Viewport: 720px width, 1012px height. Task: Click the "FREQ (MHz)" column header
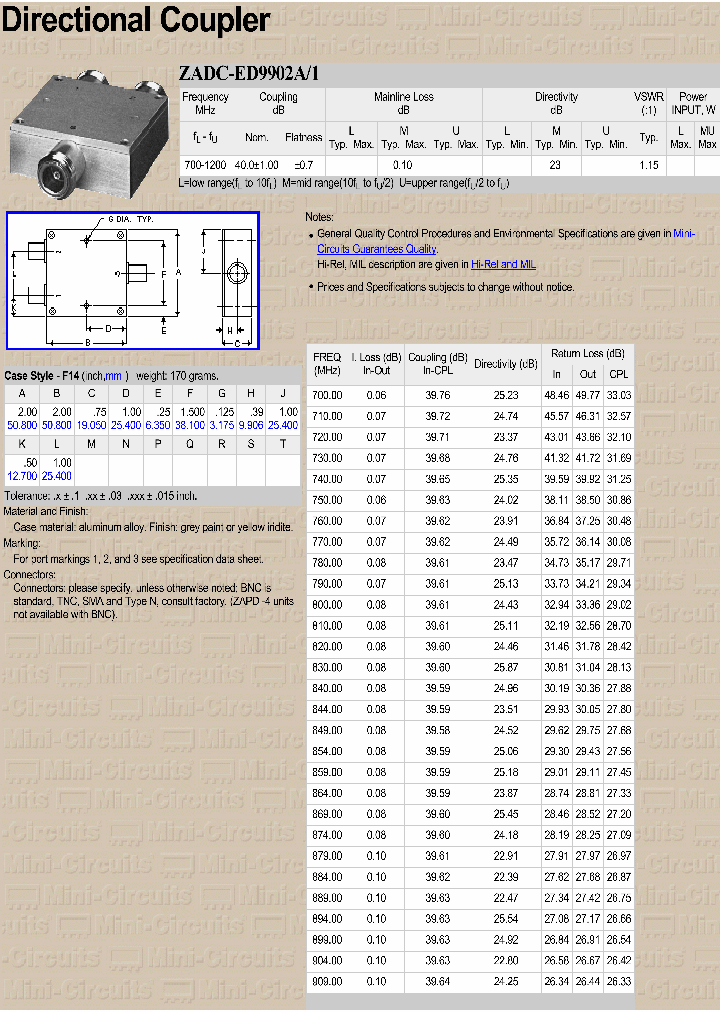click(327, 363)
